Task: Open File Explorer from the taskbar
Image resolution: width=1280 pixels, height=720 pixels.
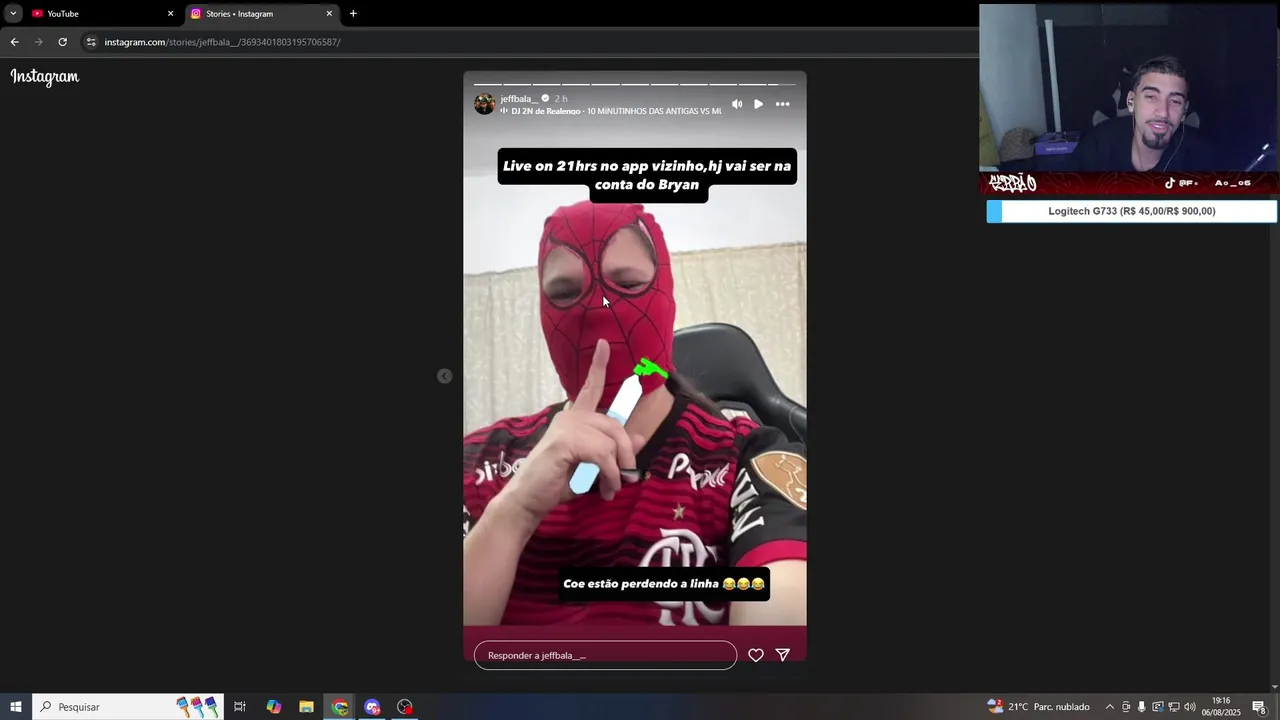Action: [x=307, y=707]
